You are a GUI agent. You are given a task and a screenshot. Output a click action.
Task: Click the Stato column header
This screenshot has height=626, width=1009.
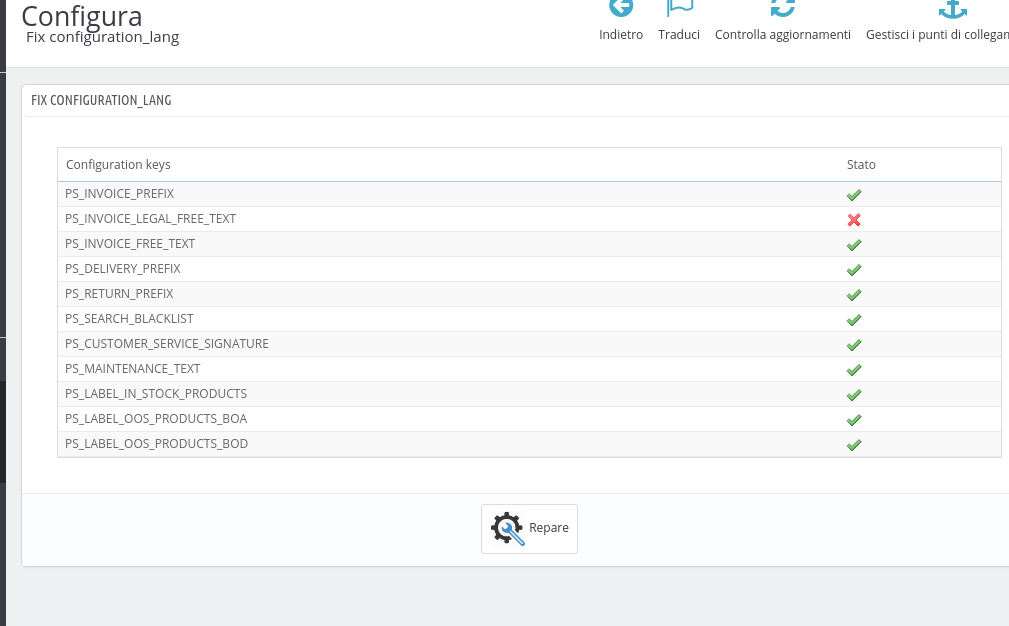pyautogui.click(x=861, y=165)
